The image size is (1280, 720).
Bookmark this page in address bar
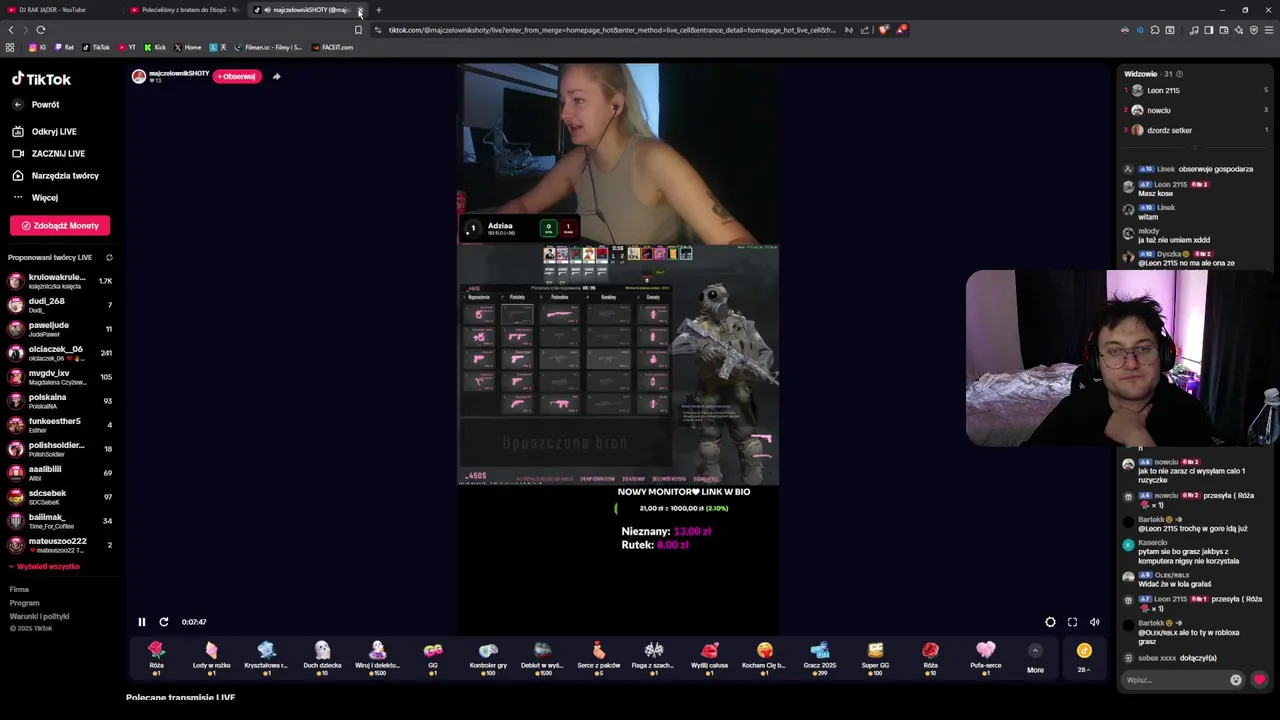(358, 30)
